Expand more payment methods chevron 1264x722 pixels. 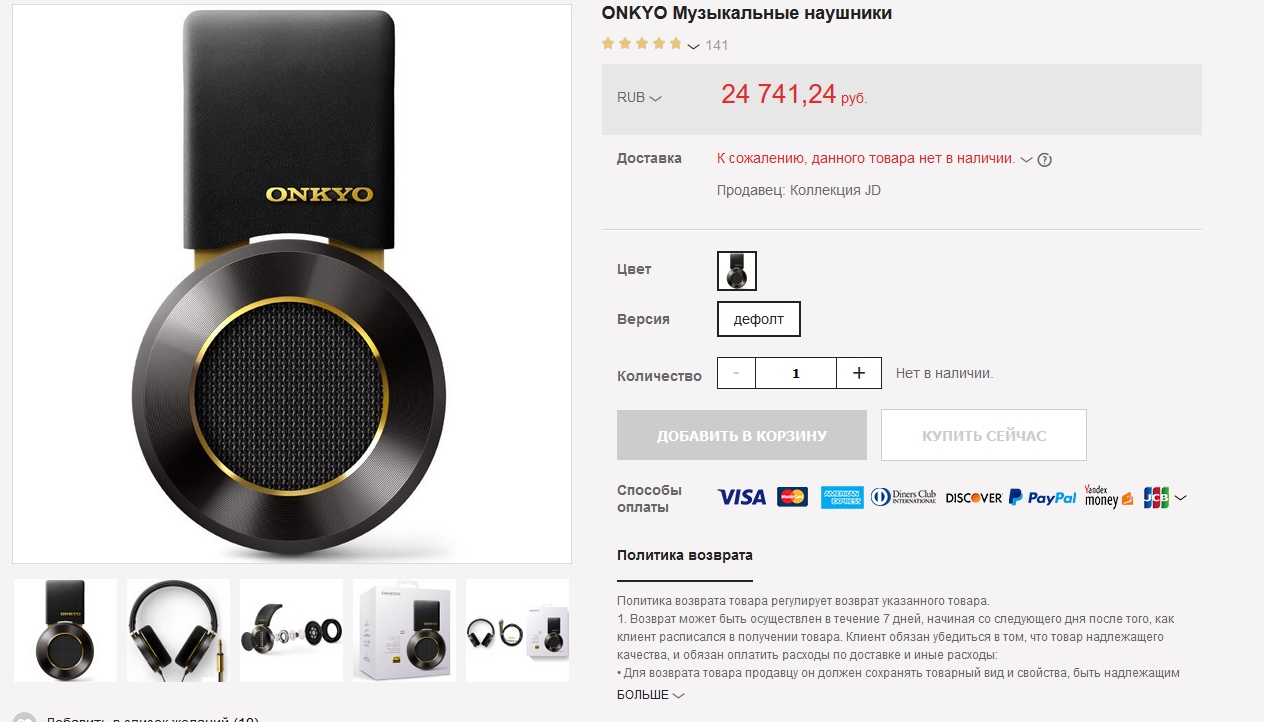1181,497
